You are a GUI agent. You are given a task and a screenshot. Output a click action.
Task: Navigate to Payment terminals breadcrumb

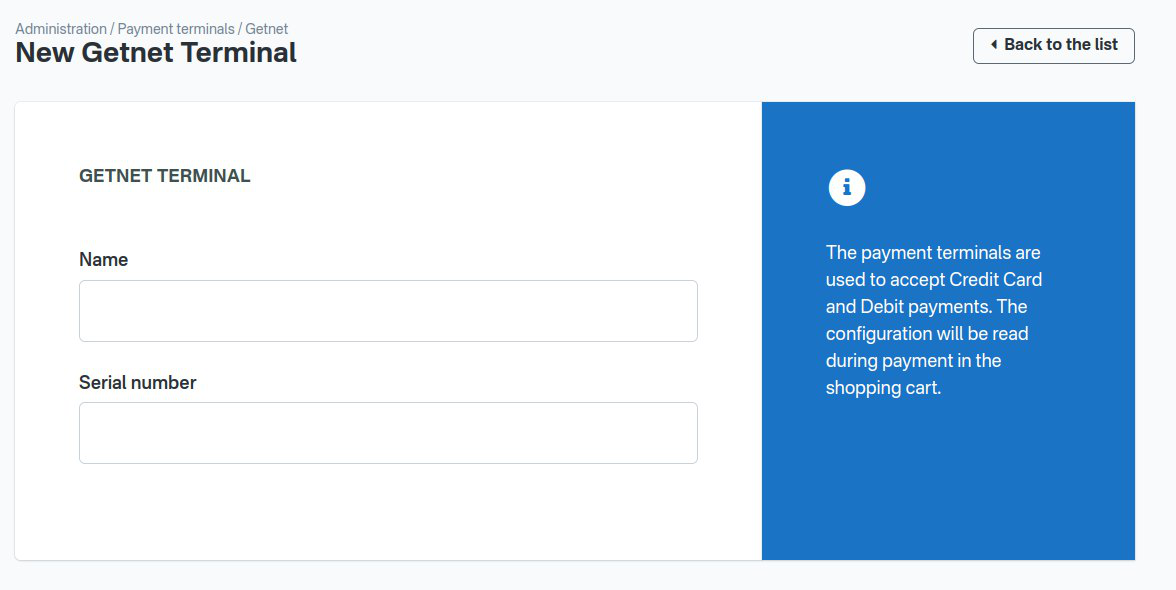(176, 29)
